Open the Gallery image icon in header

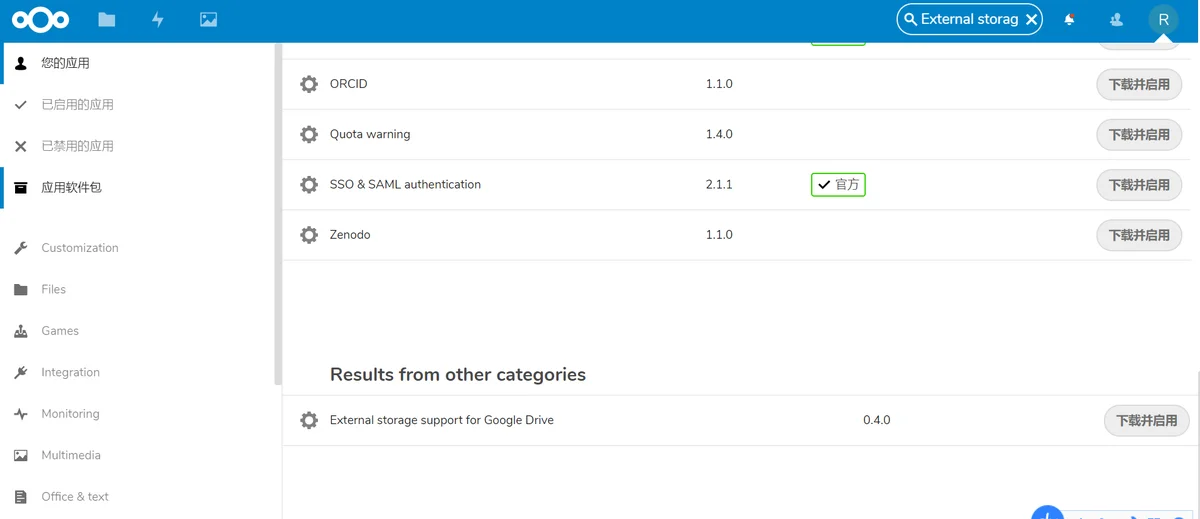[208, 19]
